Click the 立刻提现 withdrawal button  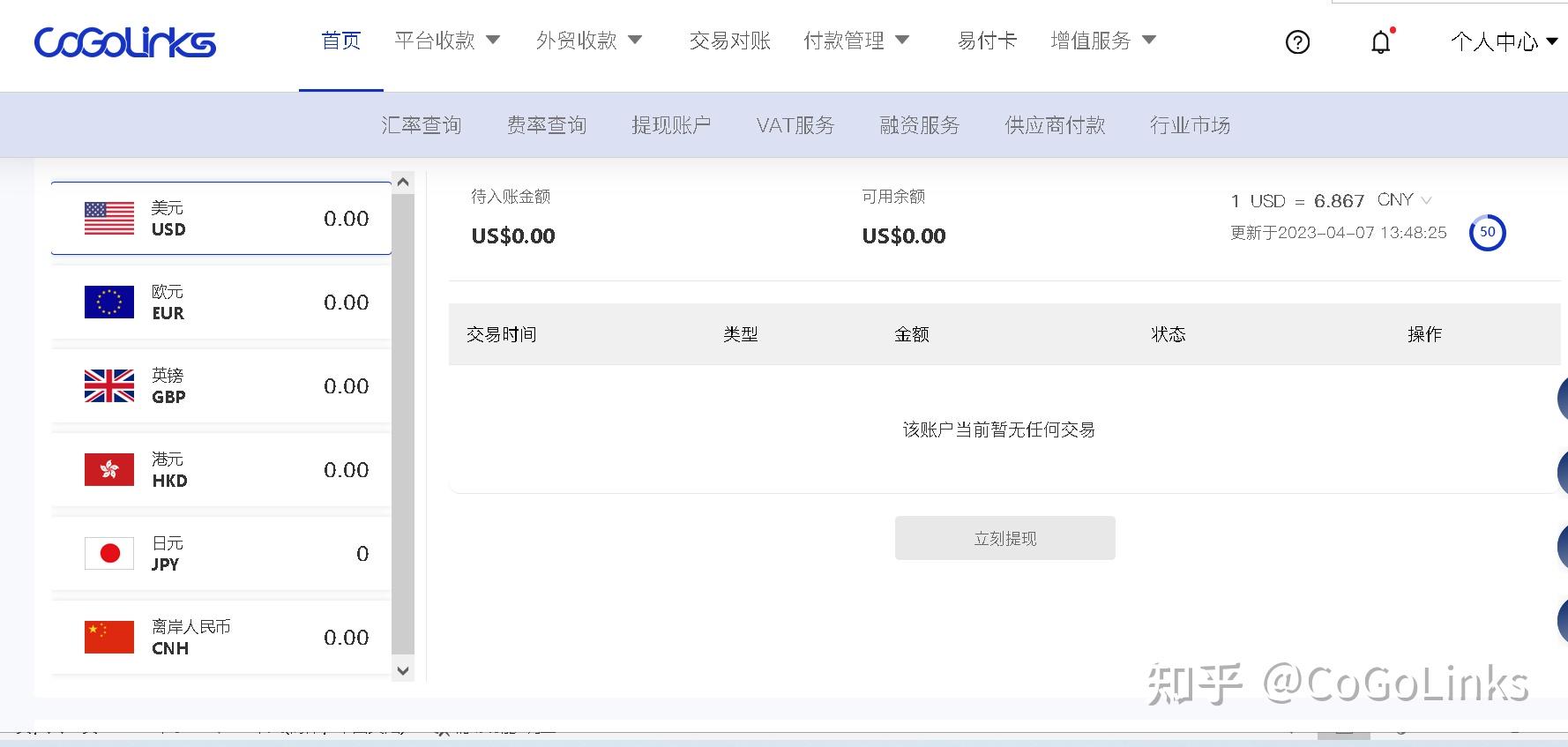(x=1004, y=538)
